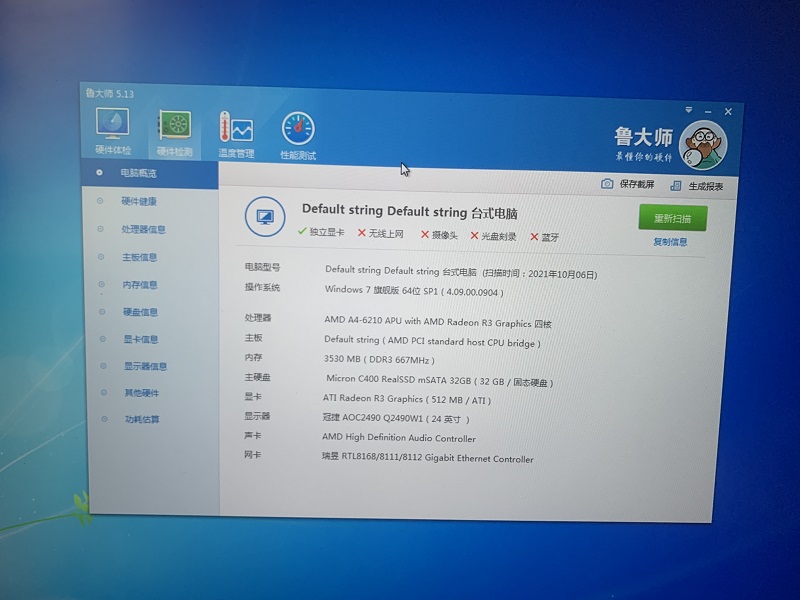Click the 'AMD High Definition Audio Controller' text

[398, 438]
